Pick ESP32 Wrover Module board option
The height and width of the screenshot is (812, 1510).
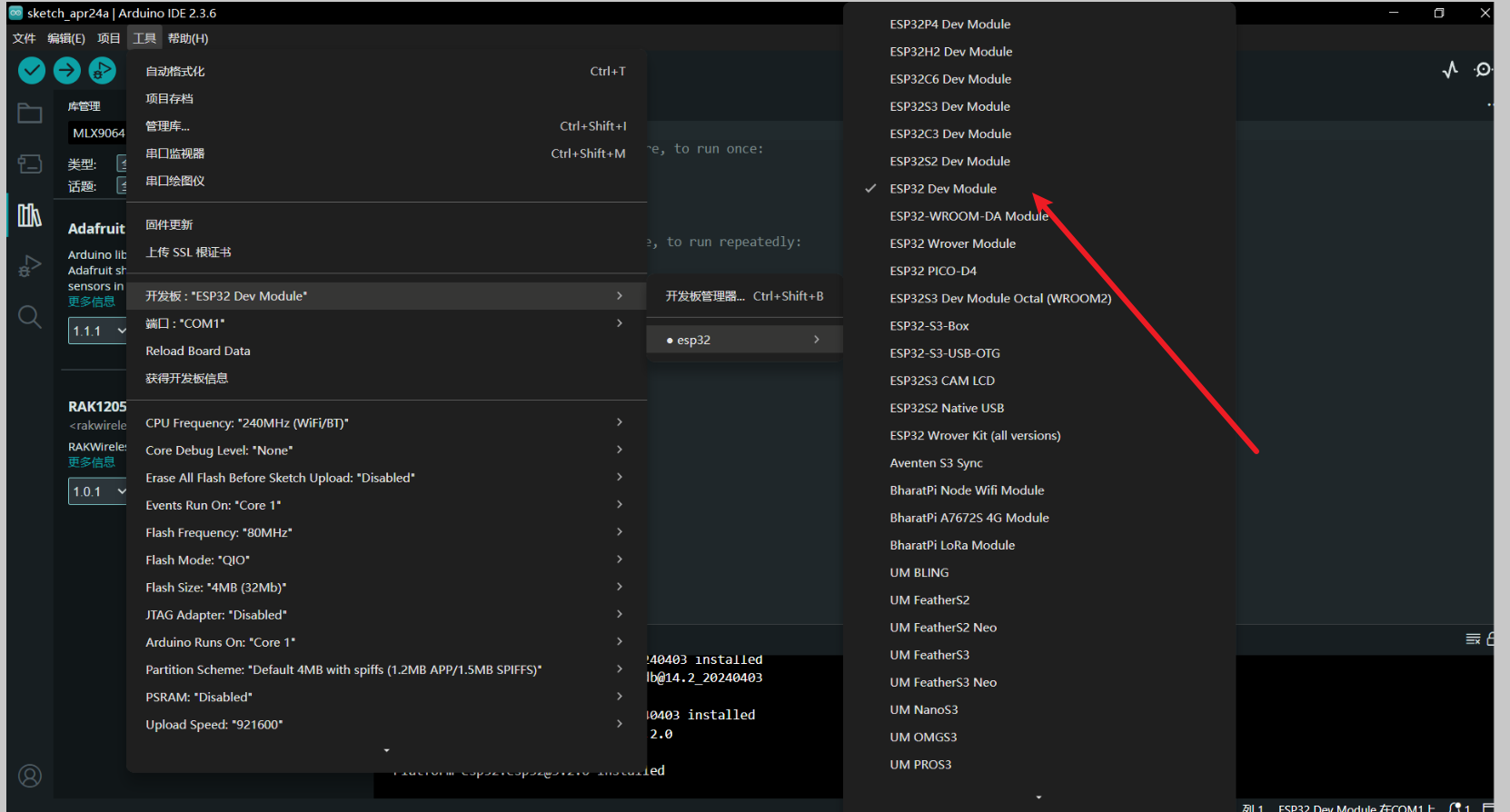click(x=952, y=243)
